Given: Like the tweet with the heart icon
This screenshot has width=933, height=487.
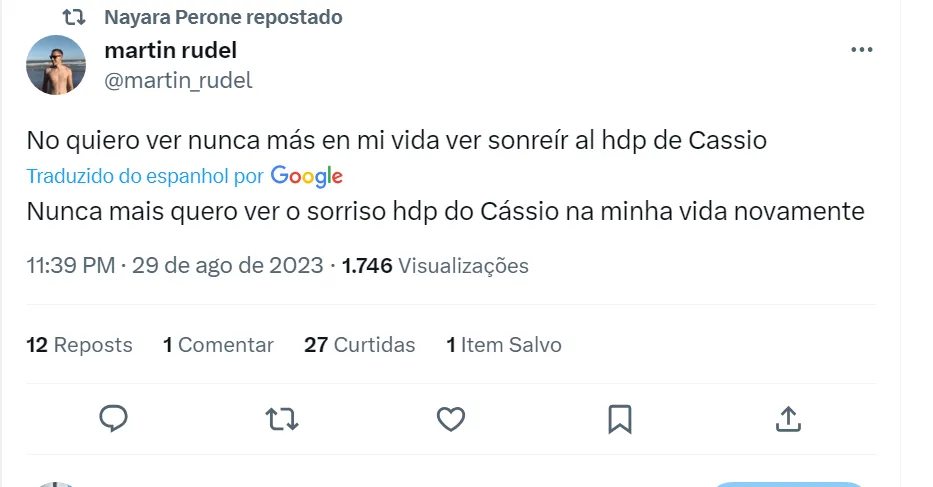Looking at the screenshot, I should tap(451, 418).
